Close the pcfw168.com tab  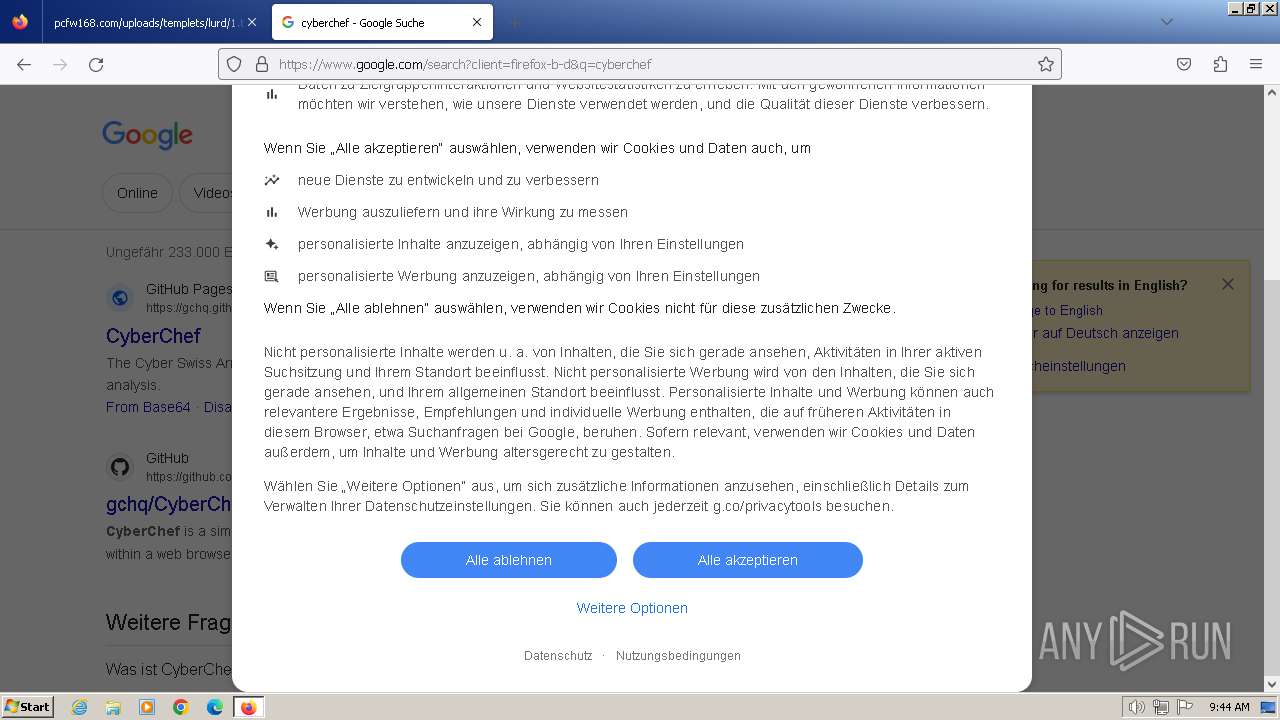pos(251,22)
